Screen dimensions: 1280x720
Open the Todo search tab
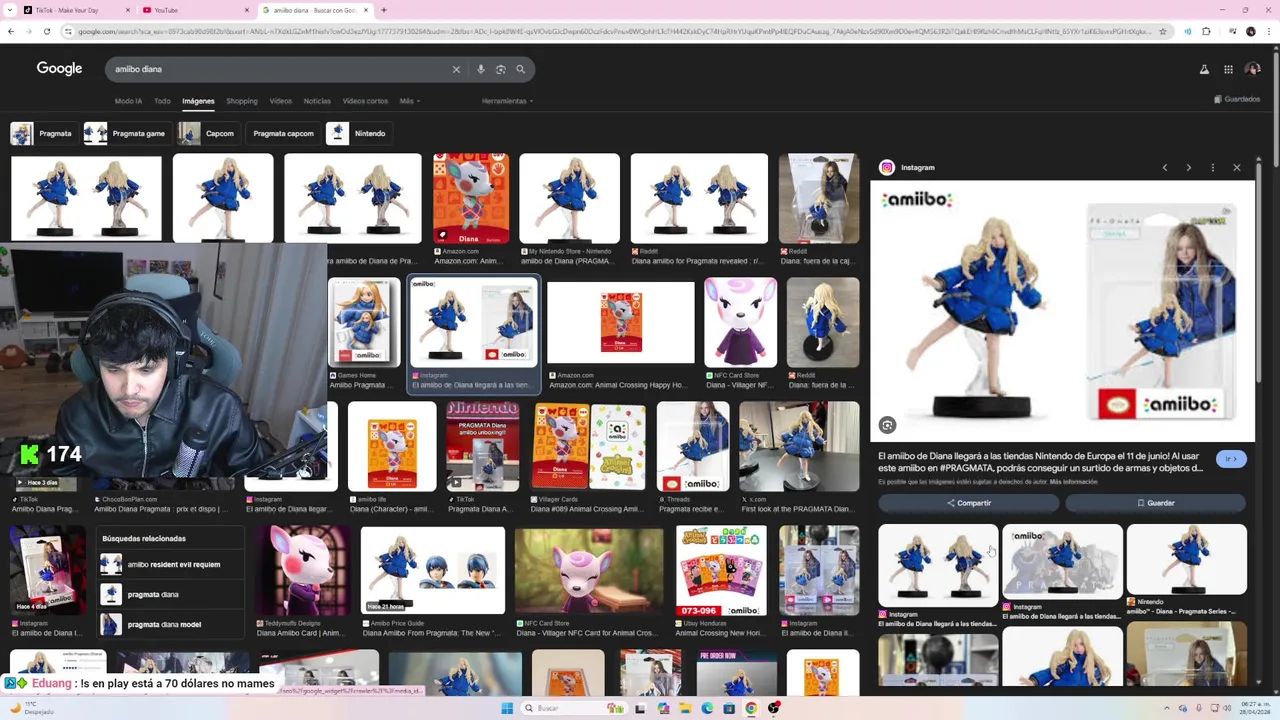(x=162, y=101)
